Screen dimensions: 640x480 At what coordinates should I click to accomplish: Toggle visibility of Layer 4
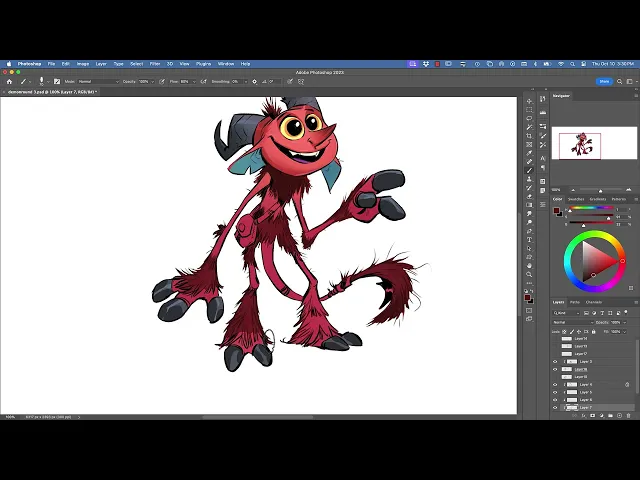pos(555,384)
